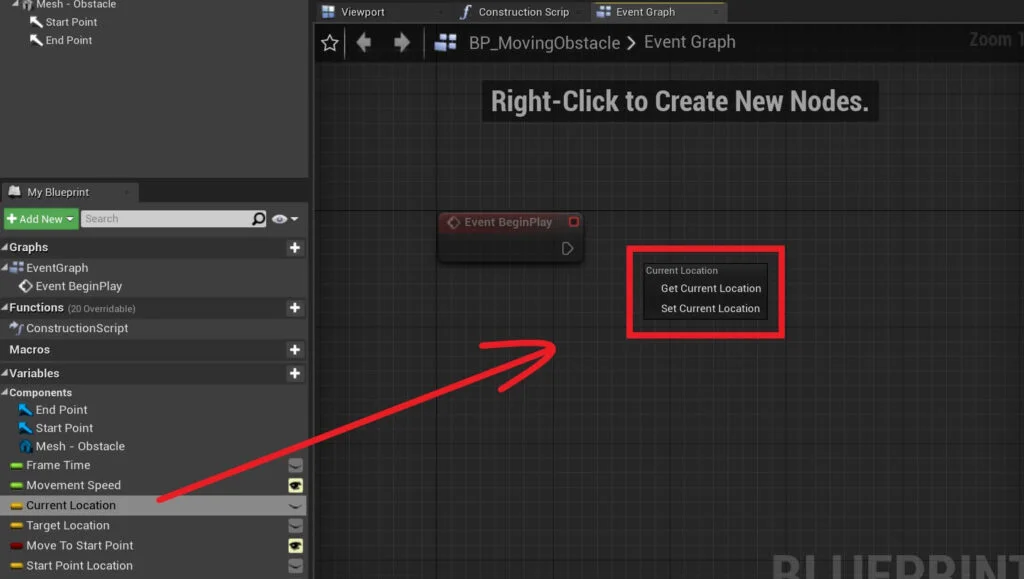Click BP_MovingObstacle in the breadcrumb
Viewport: 1024px width, 579px height.
[x=544, y=43]
